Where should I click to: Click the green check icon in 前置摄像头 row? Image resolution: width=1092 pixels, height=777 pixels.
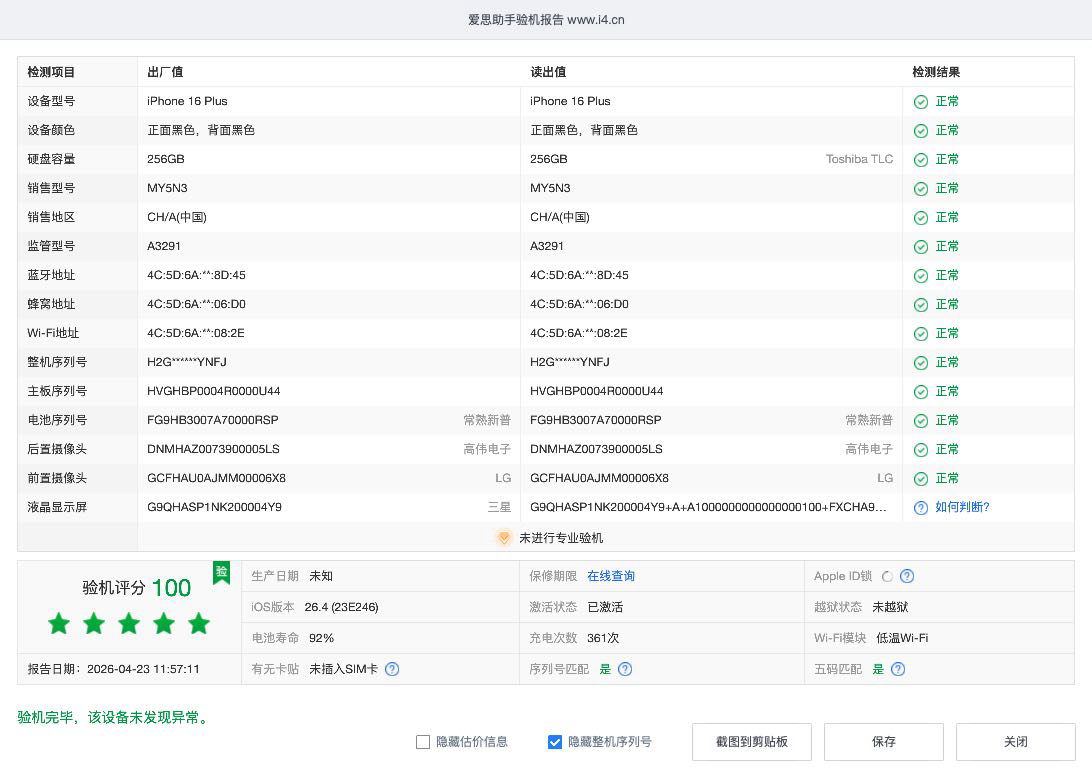(x=921, y=479)
